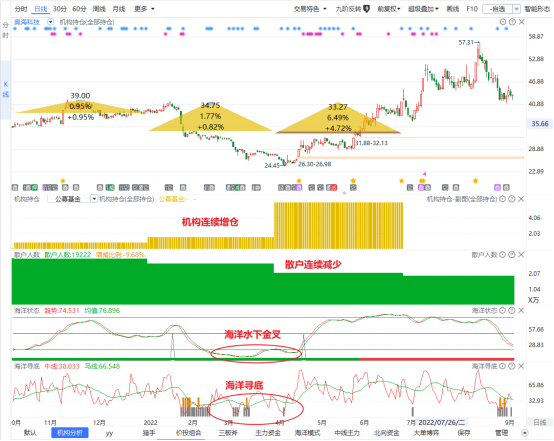The image size is (554, 441).
Task: Open the F10 company info page
Action: (472, 9)
